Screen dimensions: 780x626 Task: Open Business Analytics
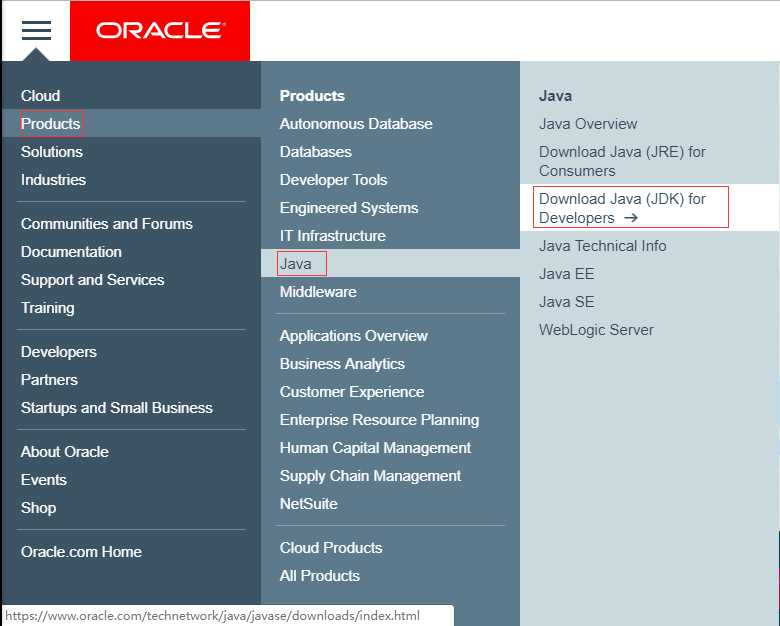coord(342,364)
